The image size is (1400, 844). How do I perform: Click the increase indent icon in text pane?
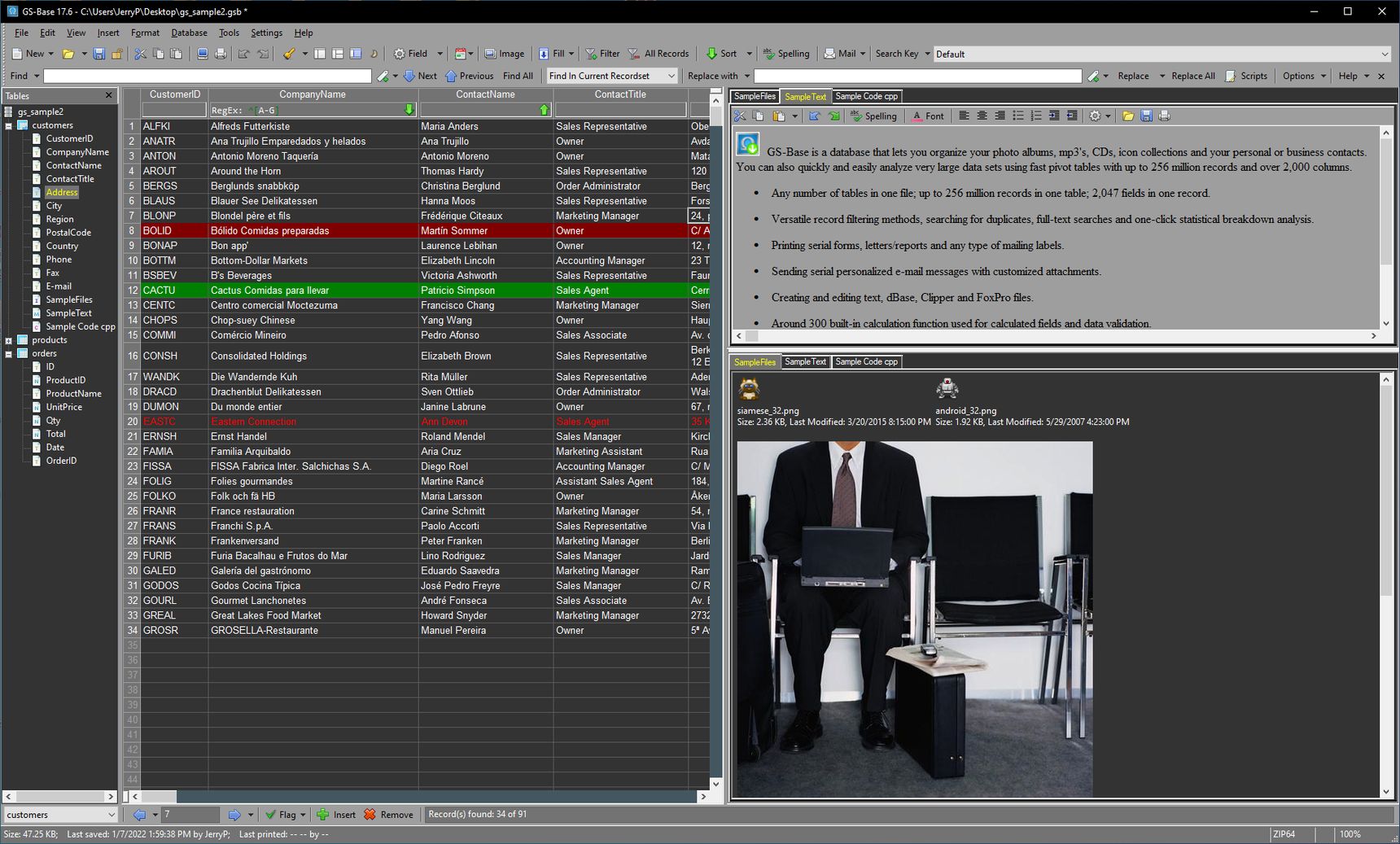(1054, 116)
